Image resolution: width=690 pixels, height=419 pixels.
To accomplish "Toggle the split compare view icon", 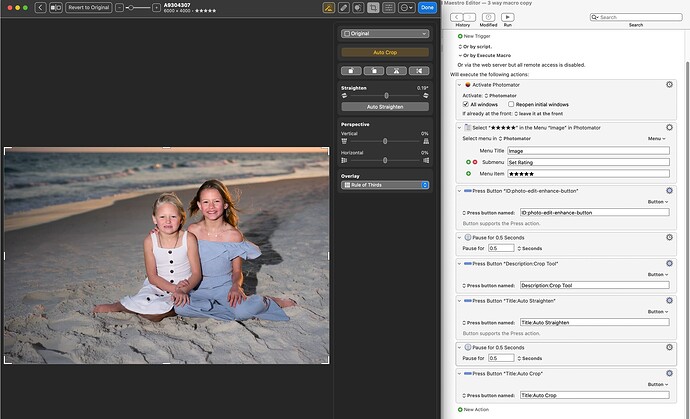I will tap(56, 7).
